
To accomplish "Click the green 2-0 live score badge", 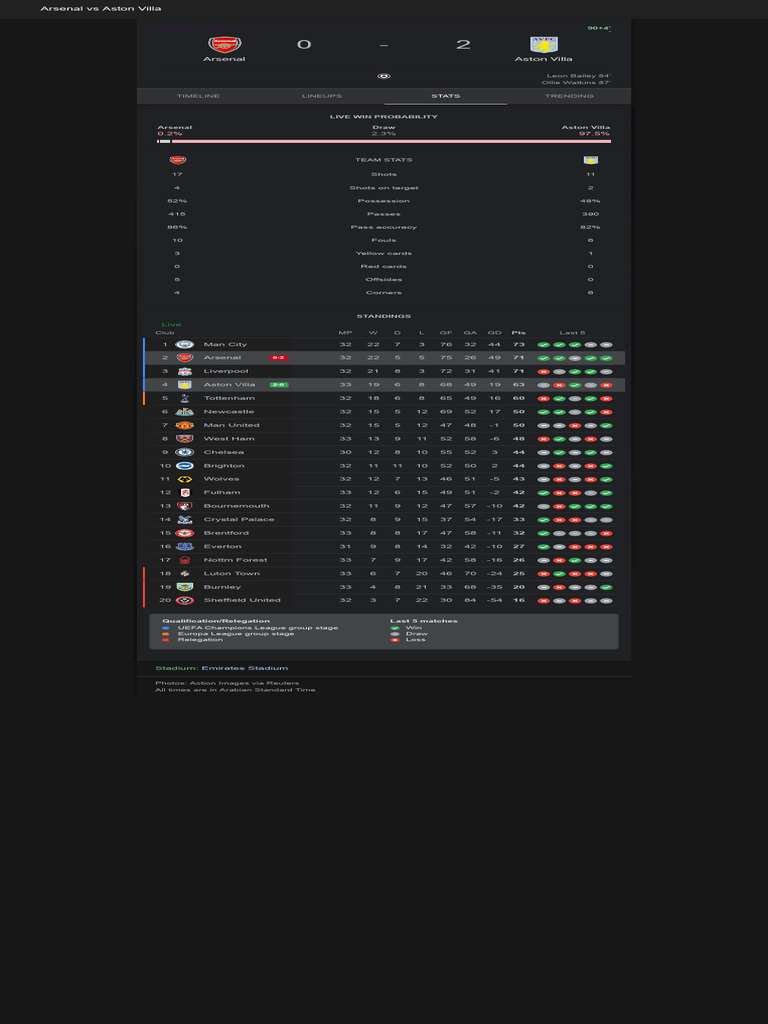I will pyautogui.click(x=279, y=385).
